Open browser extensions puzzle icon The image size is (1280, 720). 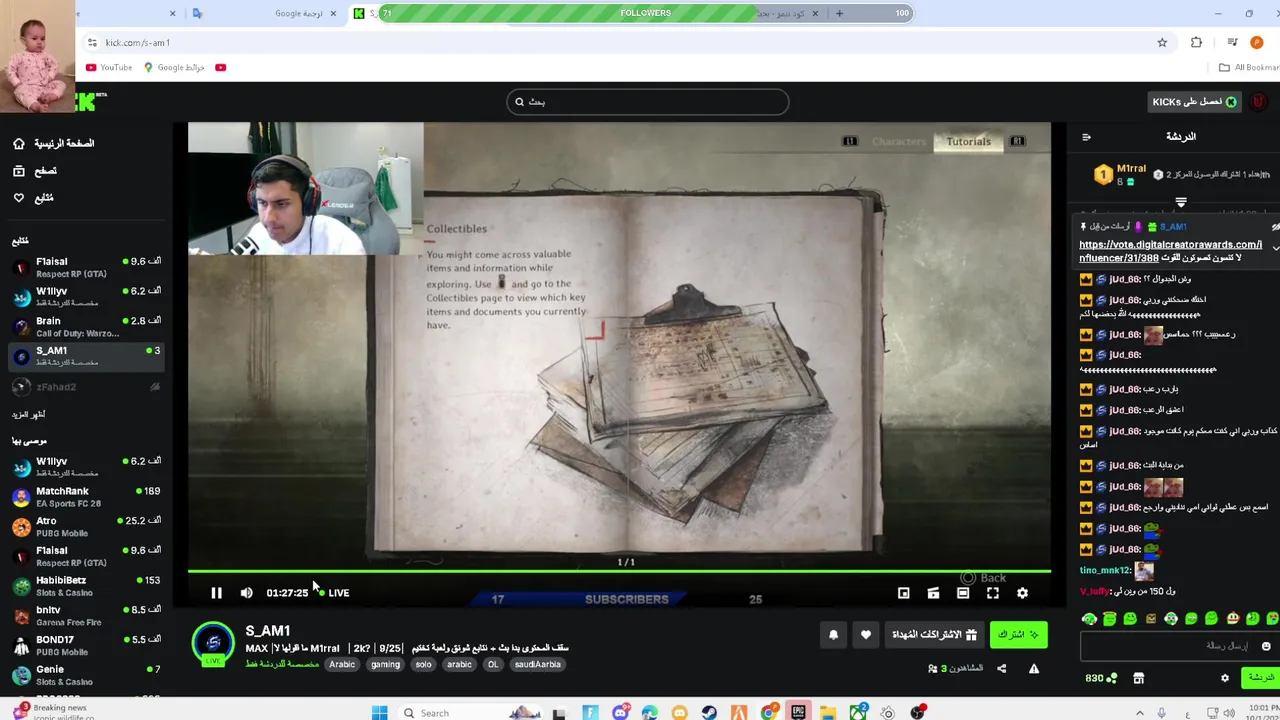pyautogui.click(x=1196, y=42)
